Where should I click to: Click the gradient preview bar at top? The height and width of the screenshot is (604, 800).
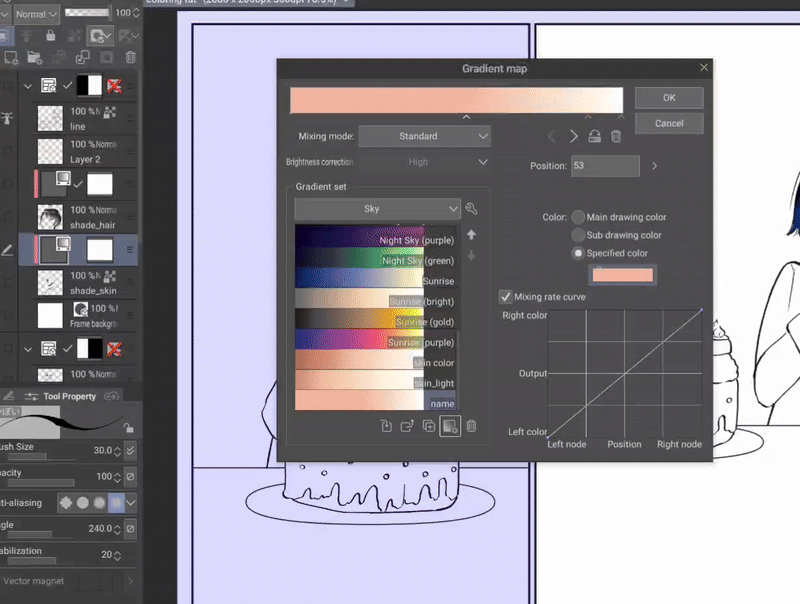(x=456, y=100)
